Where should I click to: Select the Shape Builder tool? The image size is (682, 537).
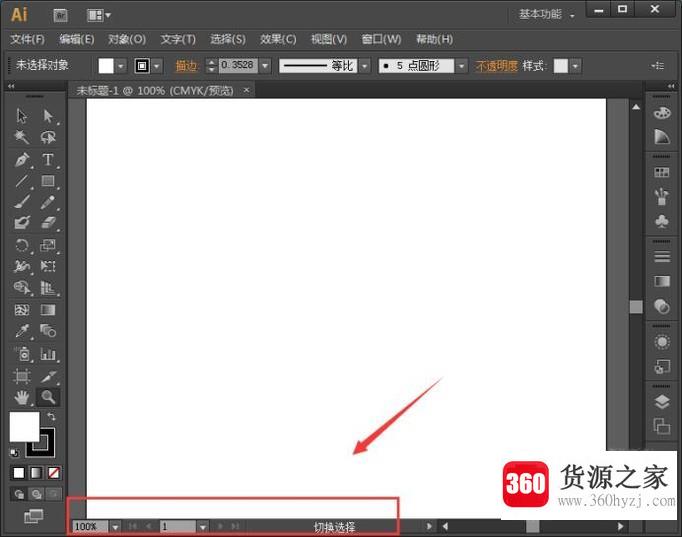pos(22,287)
